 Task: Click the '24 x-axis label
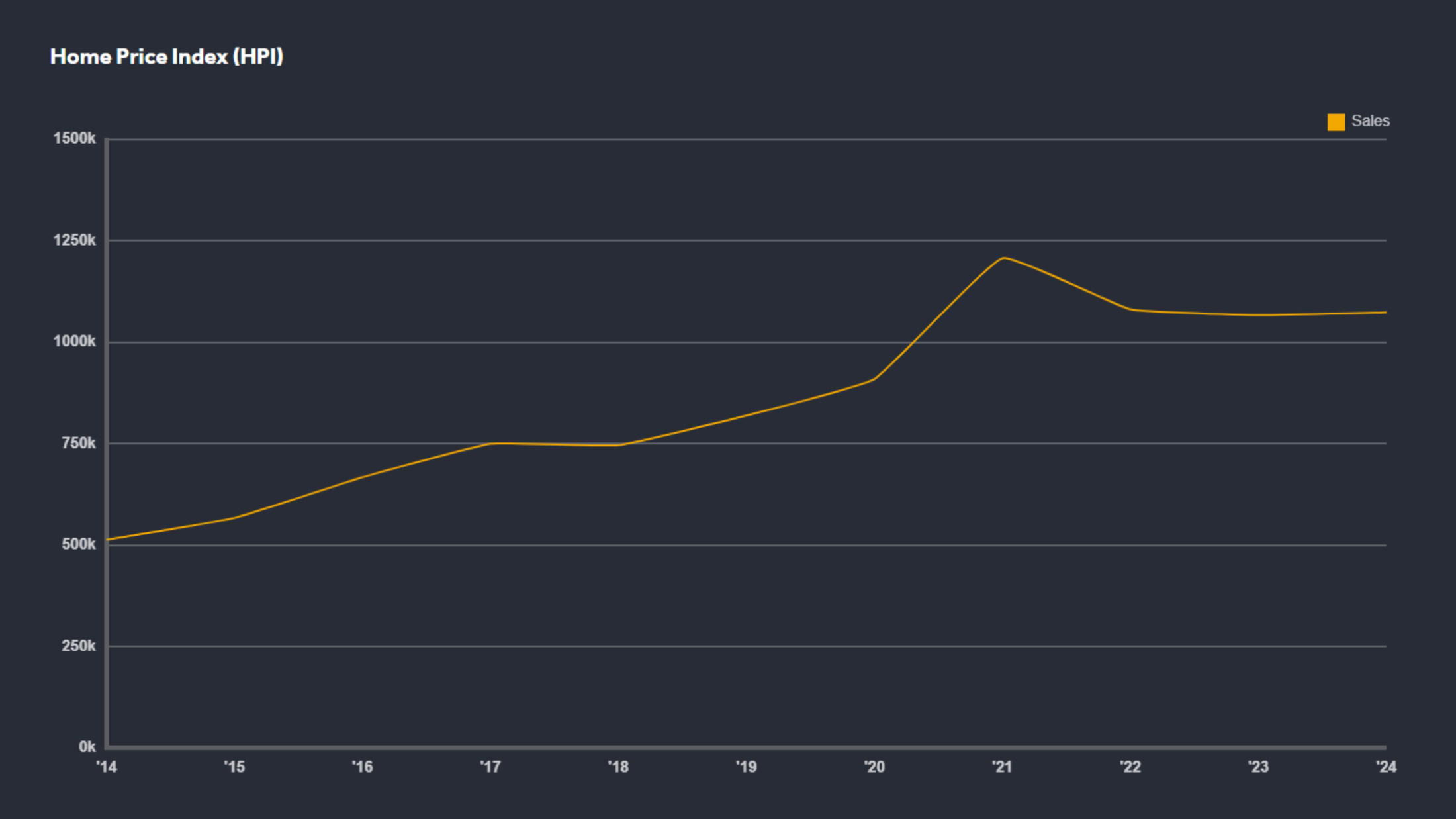click(x=1386, y=767)
